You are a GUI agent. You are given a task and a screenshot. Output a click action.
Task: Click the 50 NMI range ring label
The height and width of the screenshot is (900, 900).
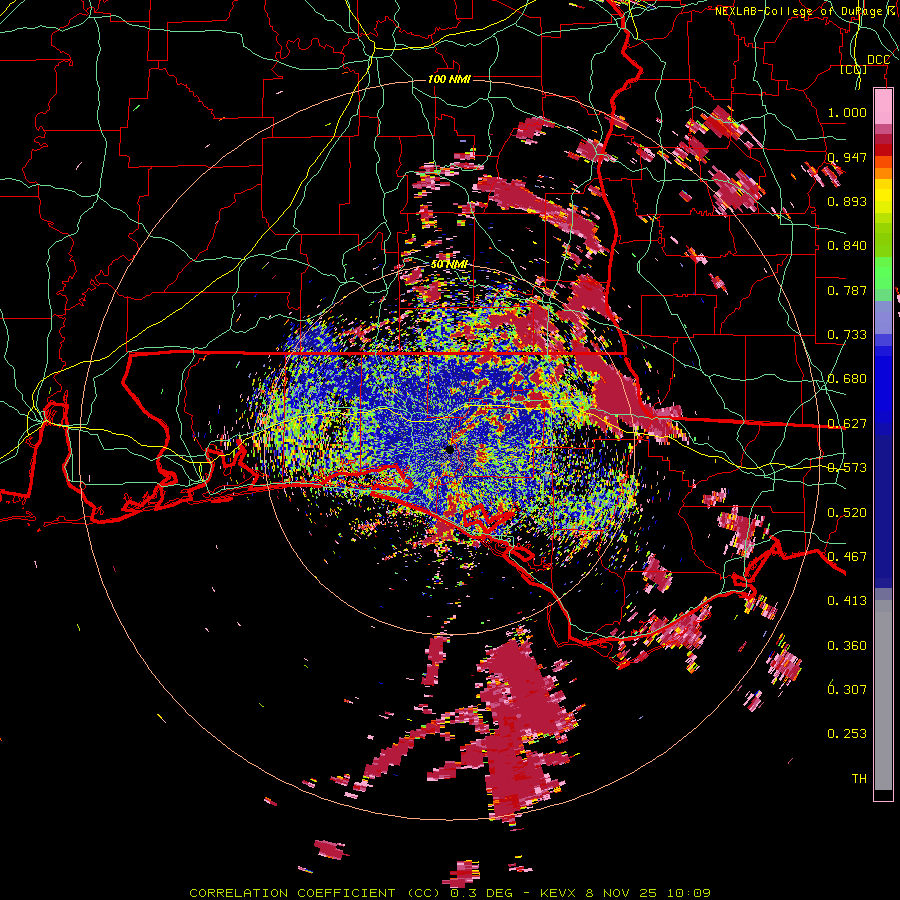[x=449, y=264]
